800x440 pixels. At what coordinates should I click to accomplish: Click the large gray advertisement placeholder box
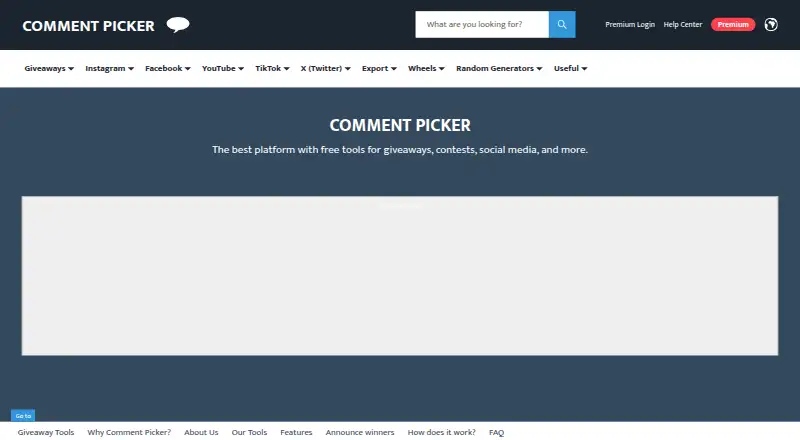(x=400, y=276)
